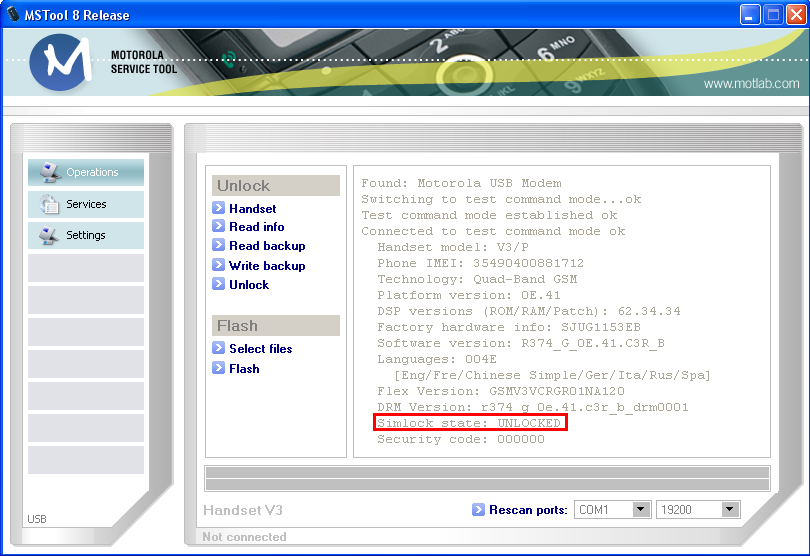810x556 pixels.
Task: Minimize the MSTool window
Action: [750, 14]
